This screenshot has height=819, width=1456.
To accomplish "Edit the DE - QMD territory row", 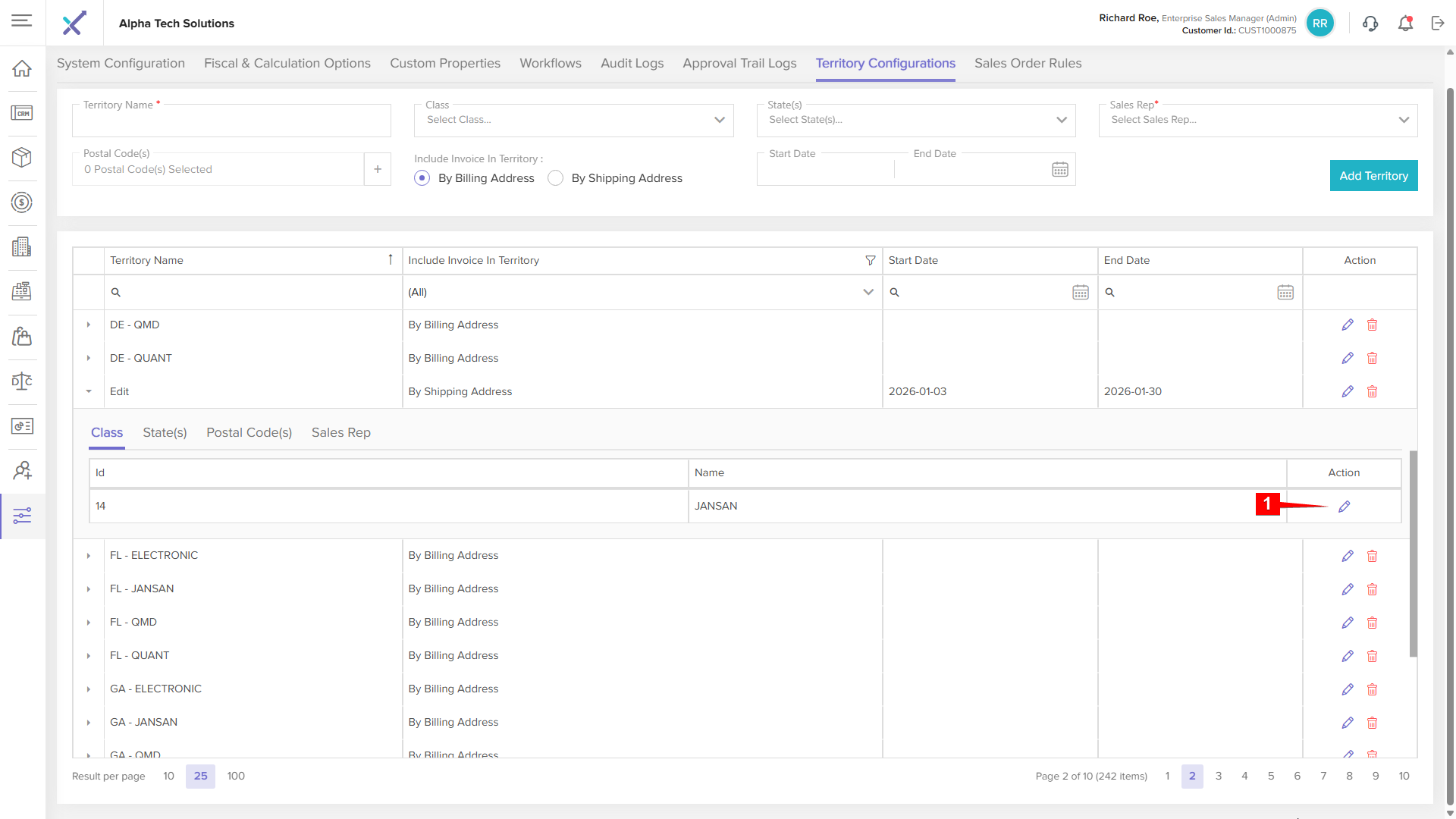I will tap(1348, 325).
